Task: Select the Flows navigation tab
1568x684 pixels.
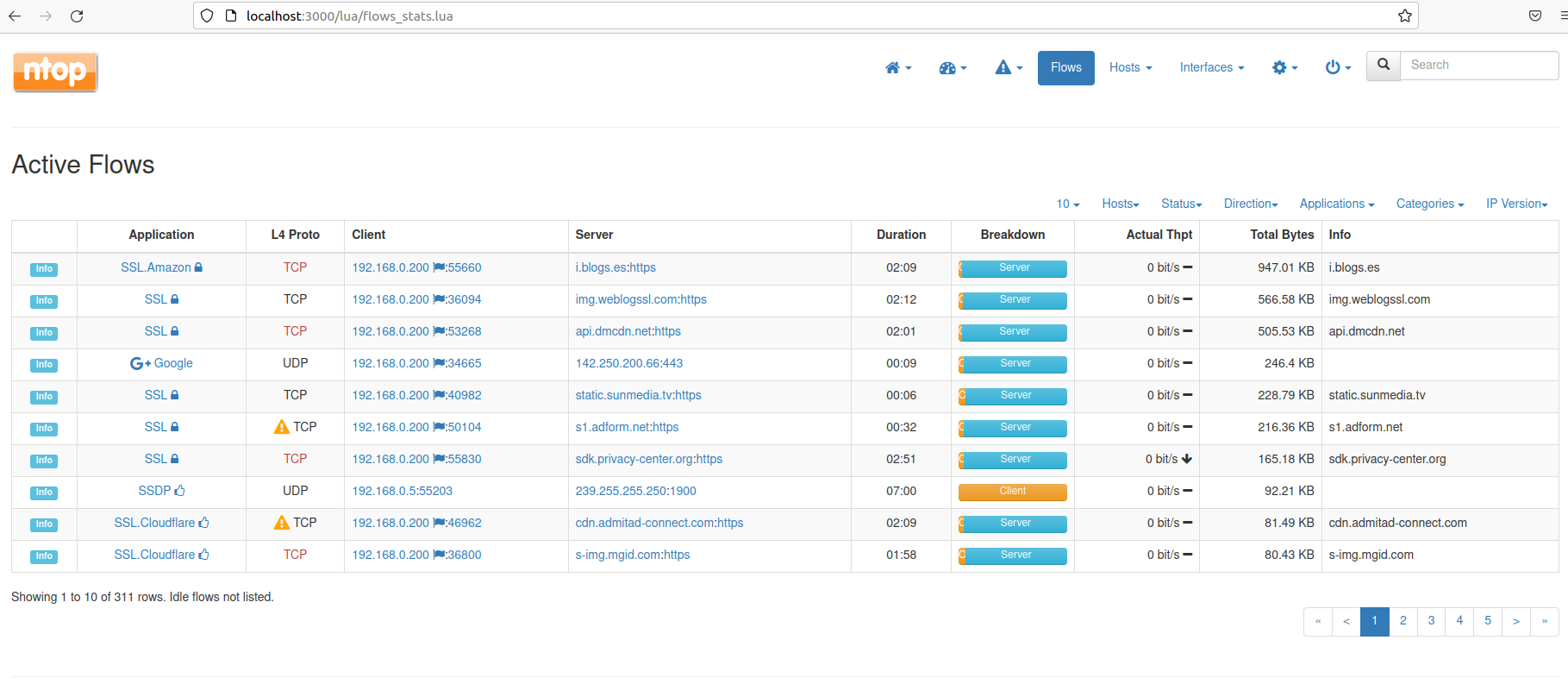Action: (1065, 67)
